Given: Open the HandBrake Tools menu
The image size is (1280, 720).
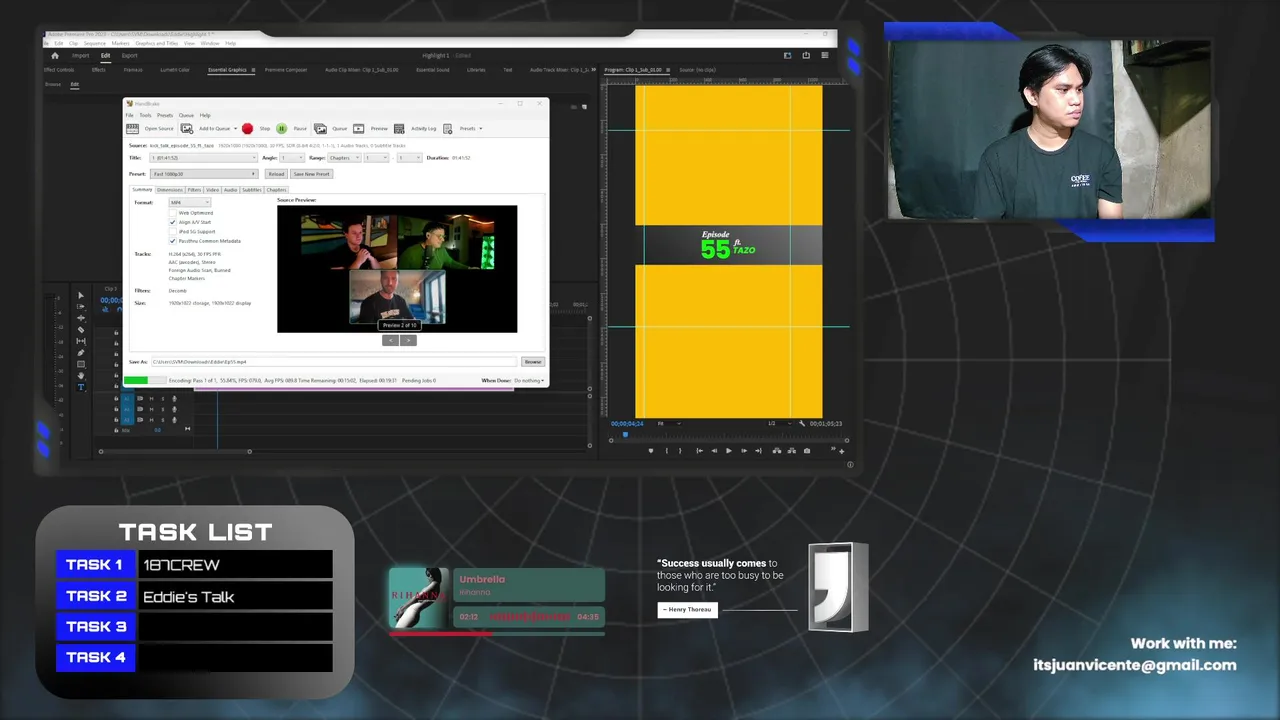Looking at the screenshot, I should (x=145, y=115).
